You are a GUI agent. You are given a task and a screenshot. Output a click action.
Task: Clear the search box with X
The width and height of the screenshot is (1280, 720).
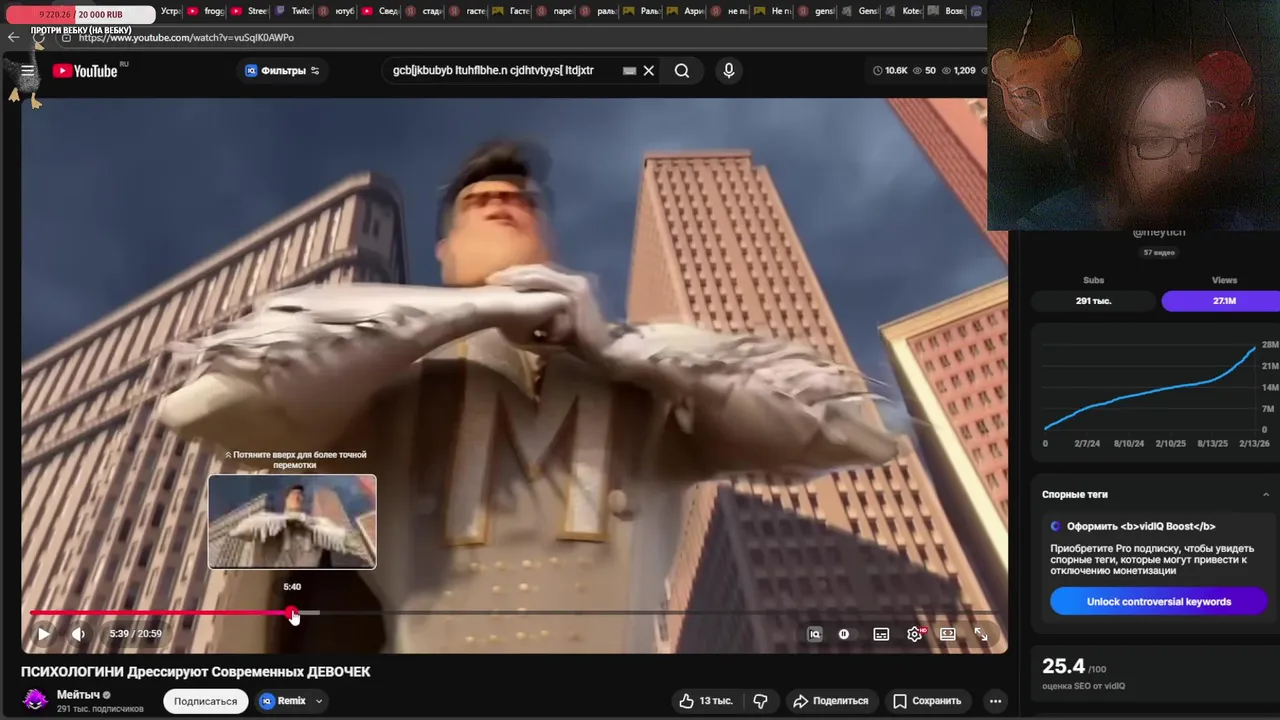coord(648,71)
